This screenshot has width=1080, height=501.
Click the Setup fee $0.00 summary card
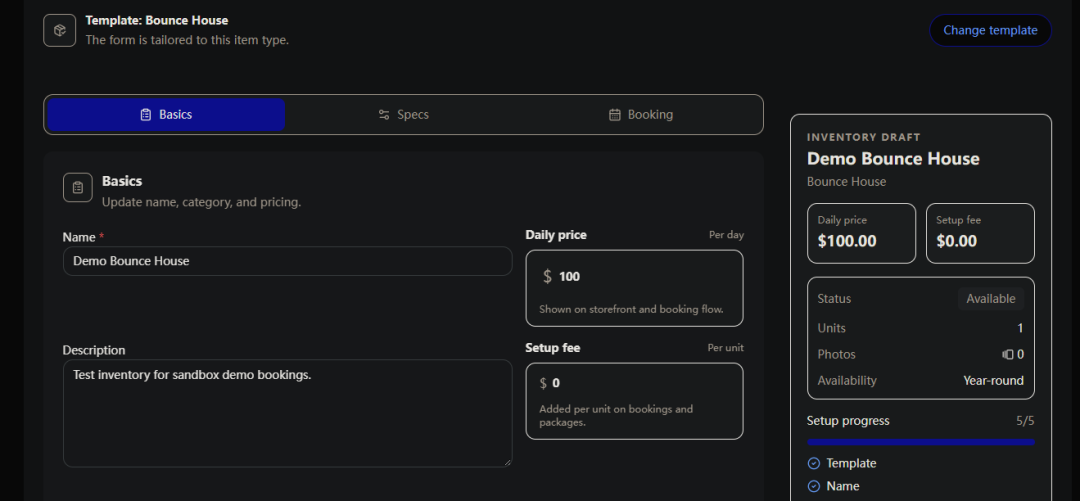pos(980,233)
